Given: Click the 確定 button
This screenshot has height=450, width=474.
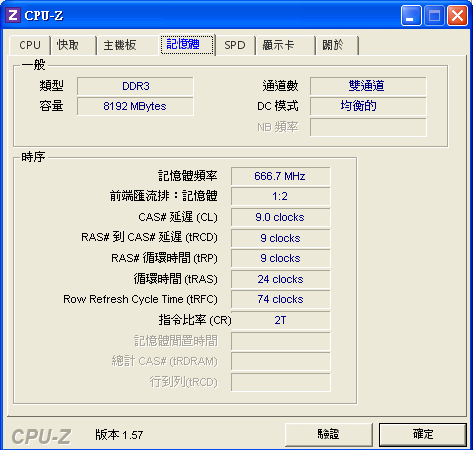Looking at the screenshot, I should (x=423, y=434).
